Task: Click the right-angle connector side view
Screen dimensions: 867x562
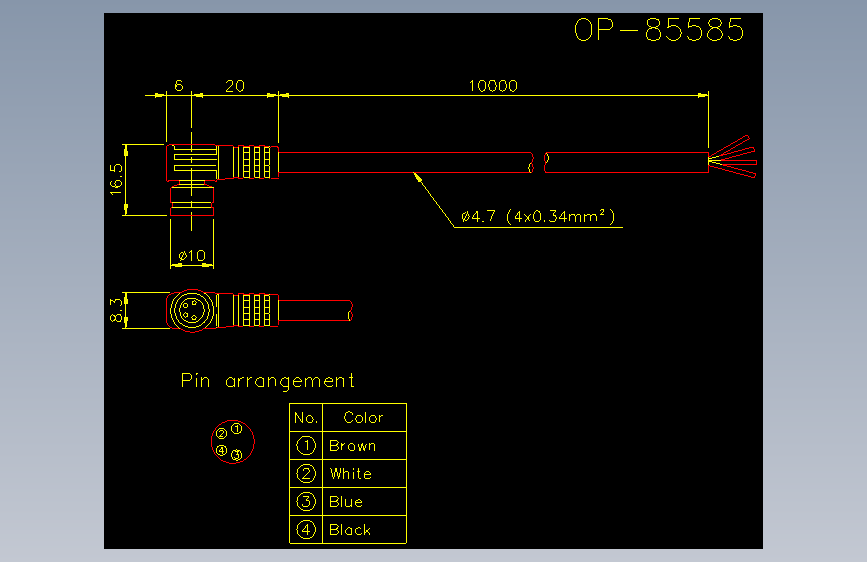Action: pyautogui.click(x=222, y=179)
